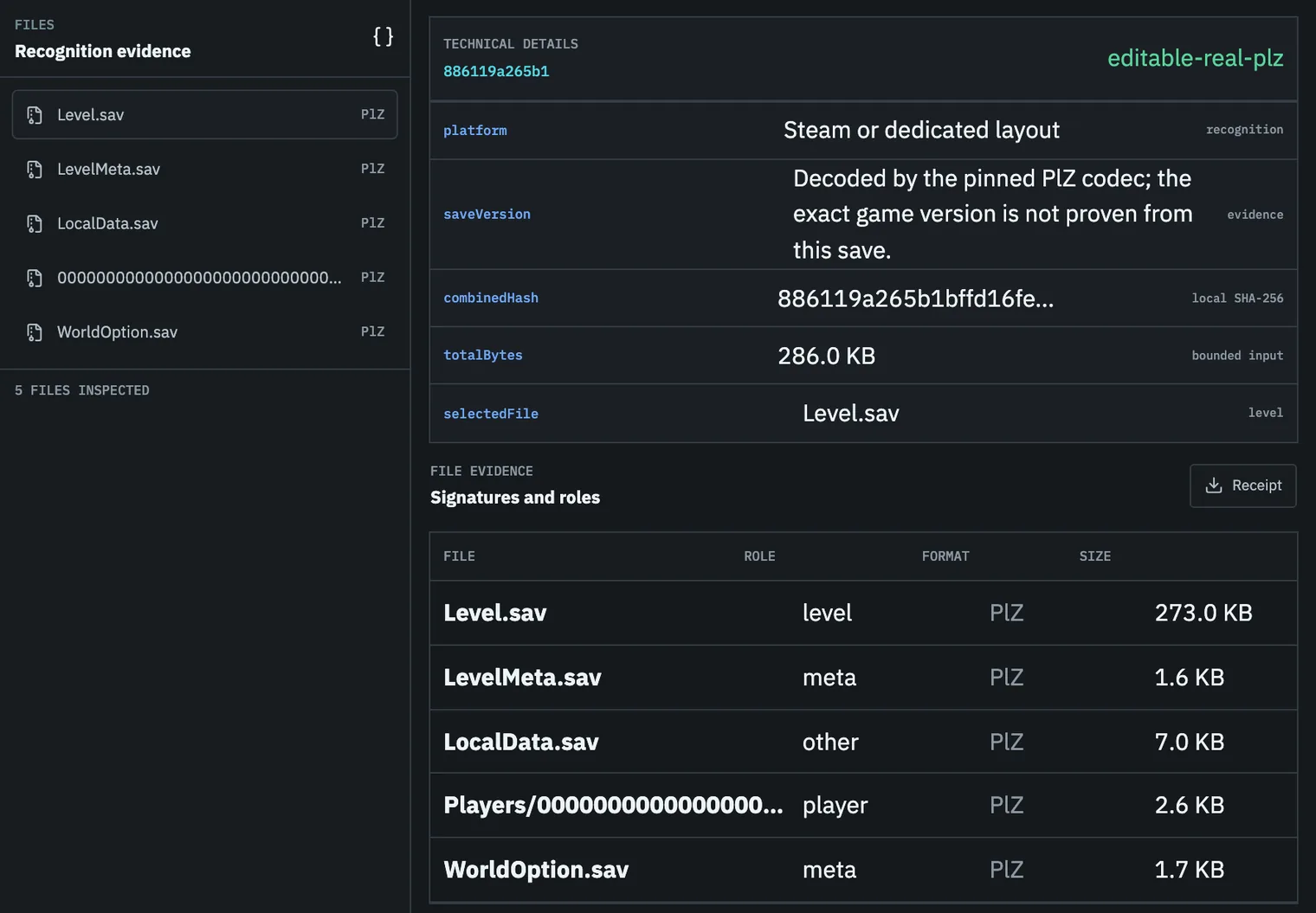Click file icon beside LocalData.sav in sidebar
The image size is (1316, 913).
(35, 224)
